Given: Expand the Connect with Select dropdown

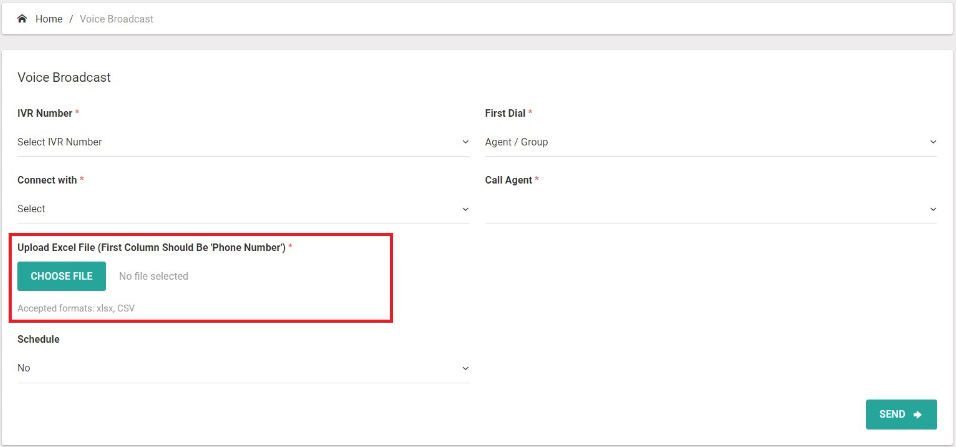Looking at the screenshot, I should click(x=240, y=209).
